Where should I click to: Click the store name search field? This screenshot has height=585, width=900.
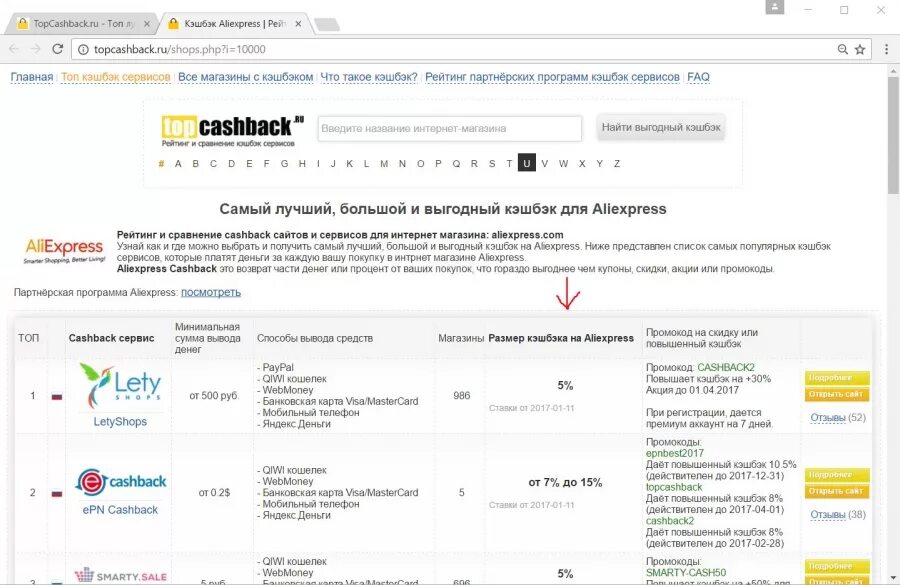(x=449, y=129)
